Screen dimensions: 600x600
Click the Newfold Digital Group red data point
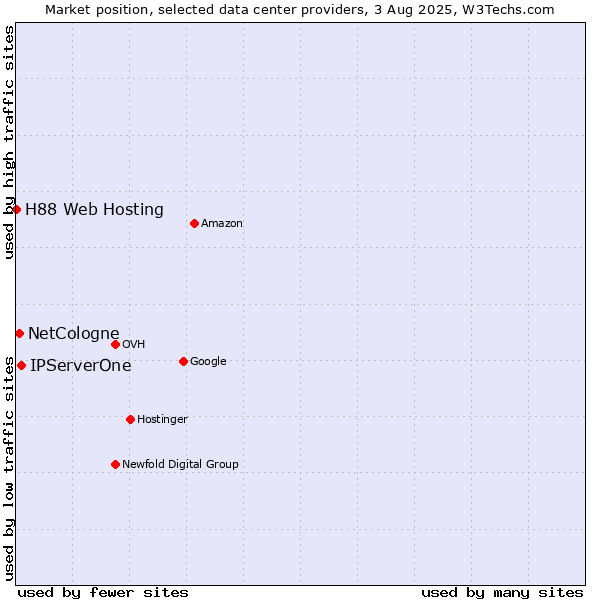[x=116, y=465]
